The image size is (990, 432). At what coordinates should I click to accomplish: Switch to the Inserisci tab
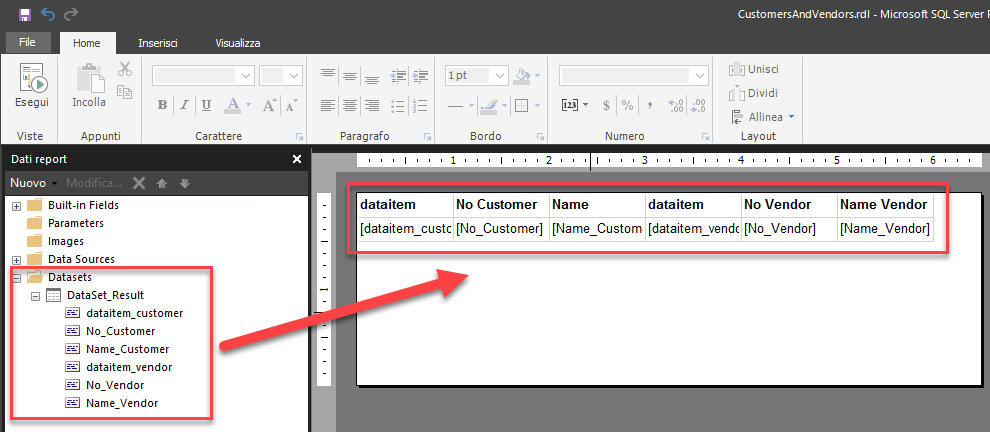(x=158, y=43)
